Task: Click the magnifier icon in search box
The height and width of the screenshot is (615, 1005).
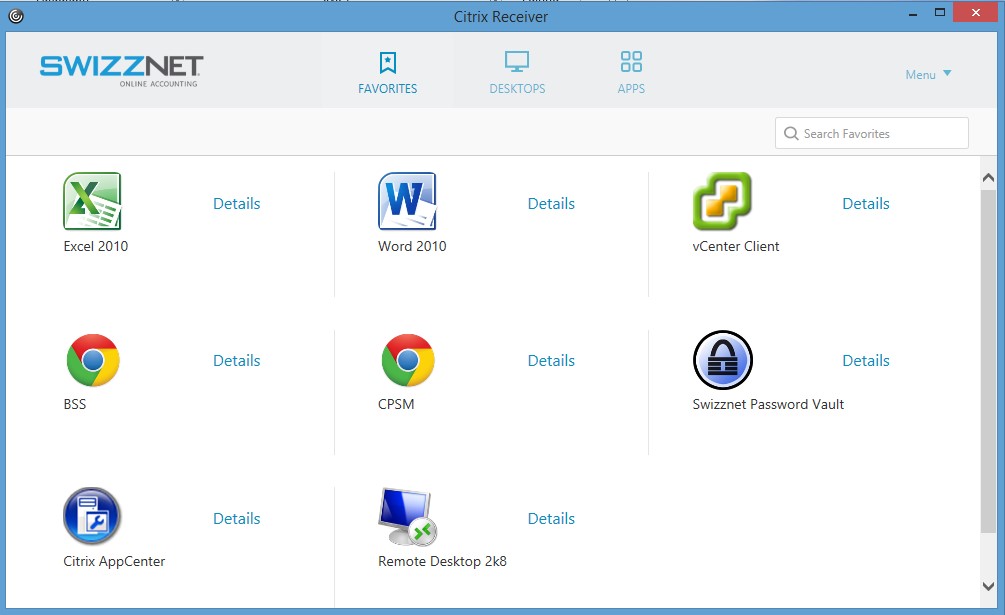Action: 791,133
